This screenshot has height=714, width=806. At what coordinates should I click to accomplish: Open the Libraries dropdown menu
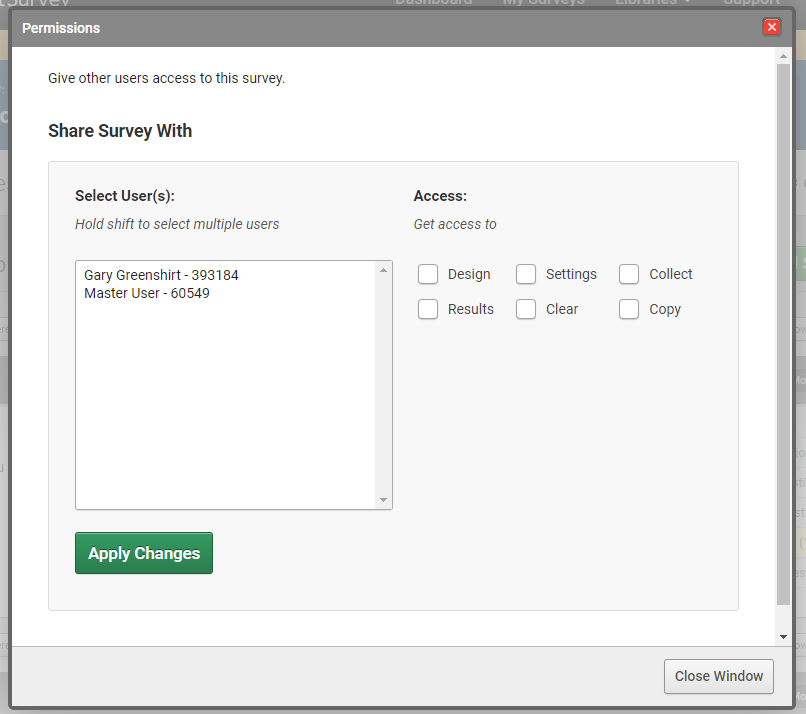point(651,3)
